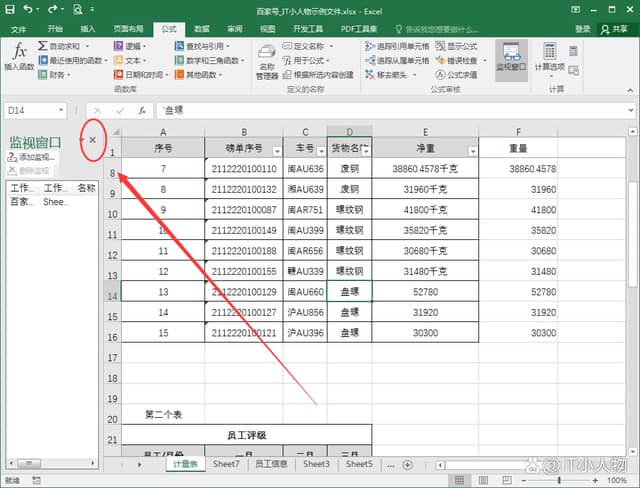Click the Undo icon in quick access toolbar
This screenshot has height=488, width=640.
tap(28, 9)
